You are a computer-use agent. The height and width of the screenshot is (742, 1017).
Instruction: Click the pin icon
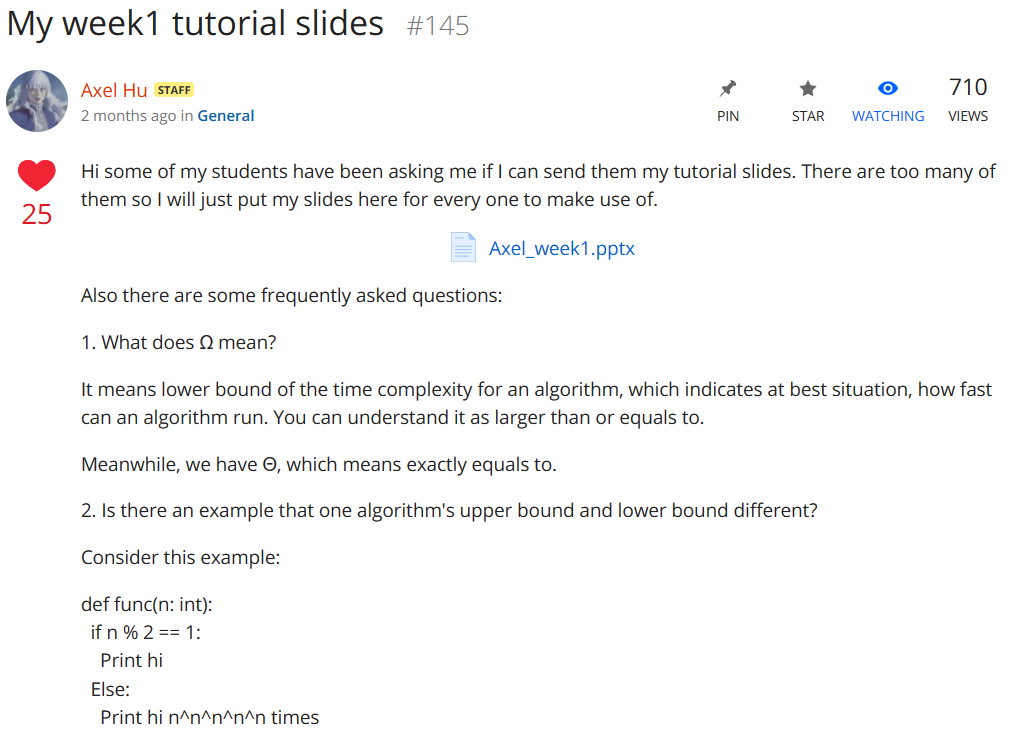click(728, 88)
